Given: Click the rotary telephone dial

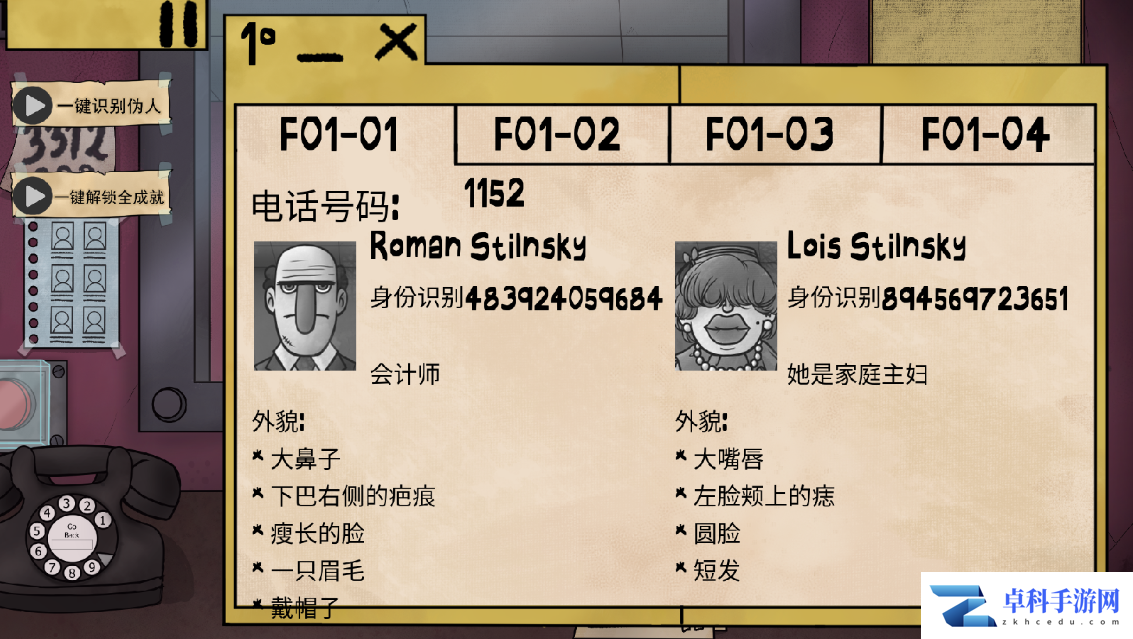Looking at the screenshot, I should 71,536.
